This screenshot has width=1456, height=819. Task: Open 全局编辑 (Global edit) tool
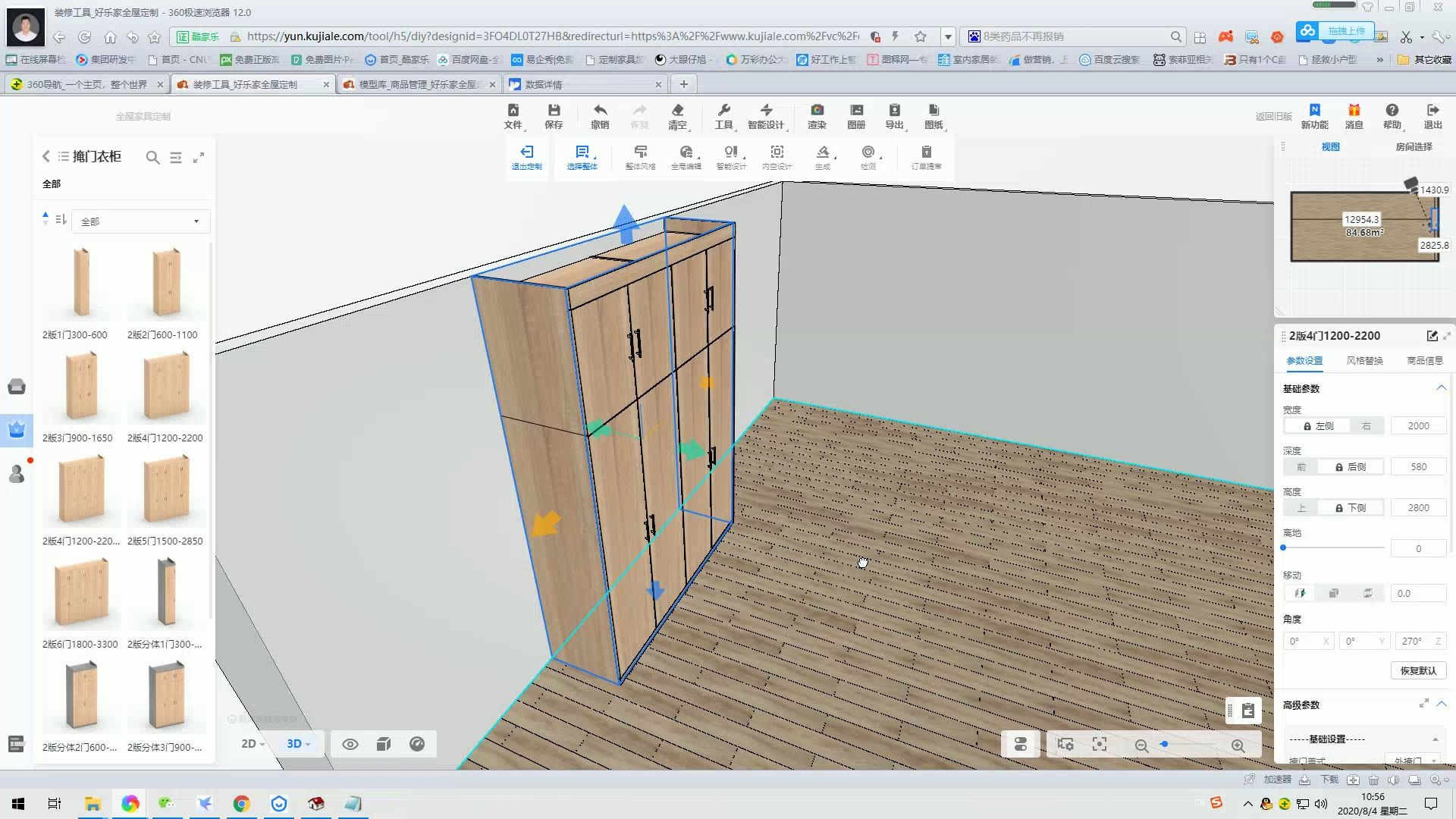pyautogui.click(x=686, y=158)
